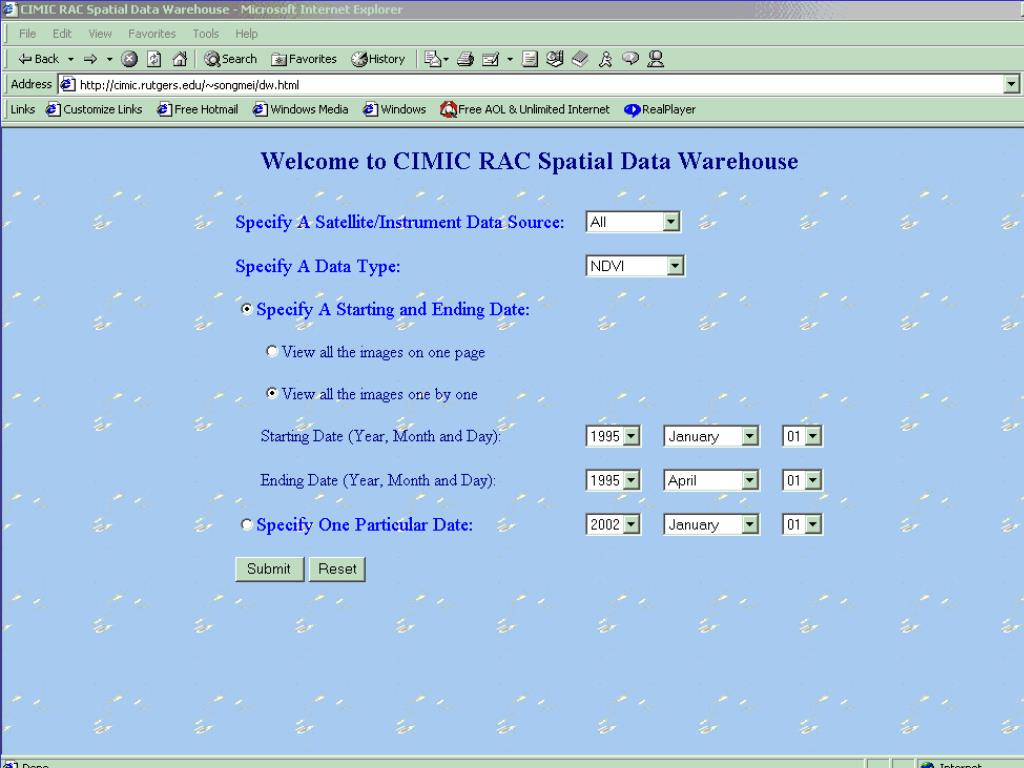The width and height of the screenshot is (1024, 768).
Task: Open the Free Hotmail link
Action: pyautogui.click(x=198, y=110)
